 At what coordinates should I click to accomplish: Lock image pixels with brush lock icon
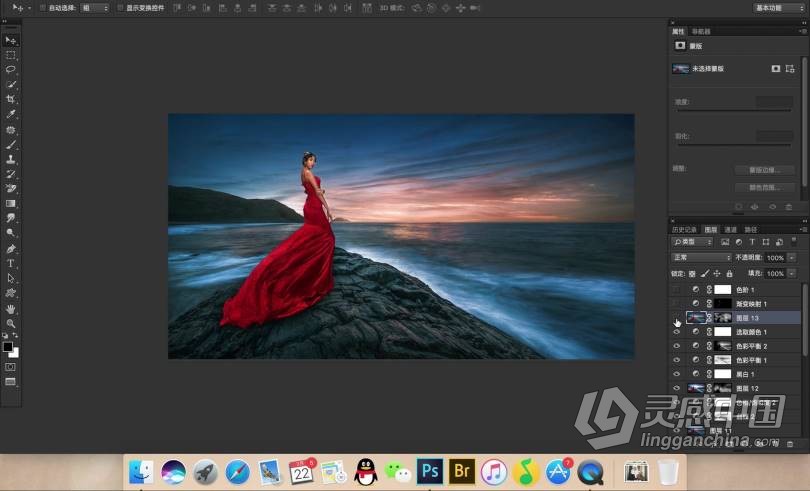705,273
